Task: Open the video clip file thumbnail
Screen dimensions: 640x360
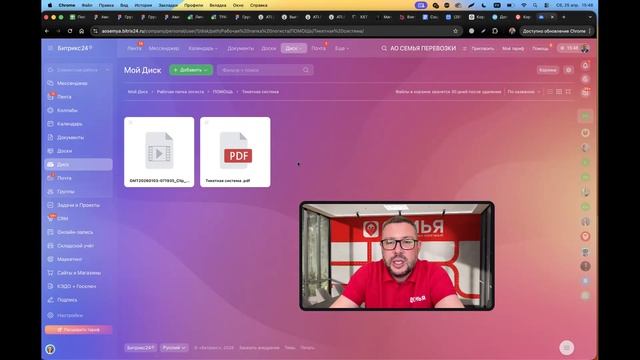Action: coord(159,152)
